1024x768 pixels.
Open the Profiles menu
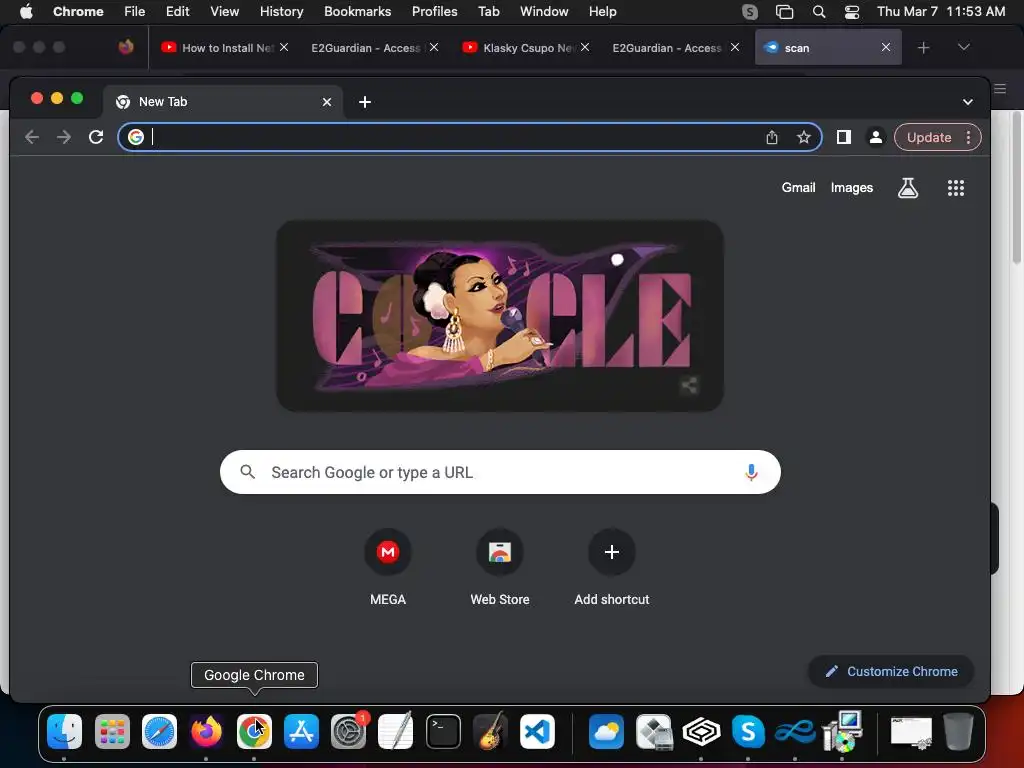434,12
